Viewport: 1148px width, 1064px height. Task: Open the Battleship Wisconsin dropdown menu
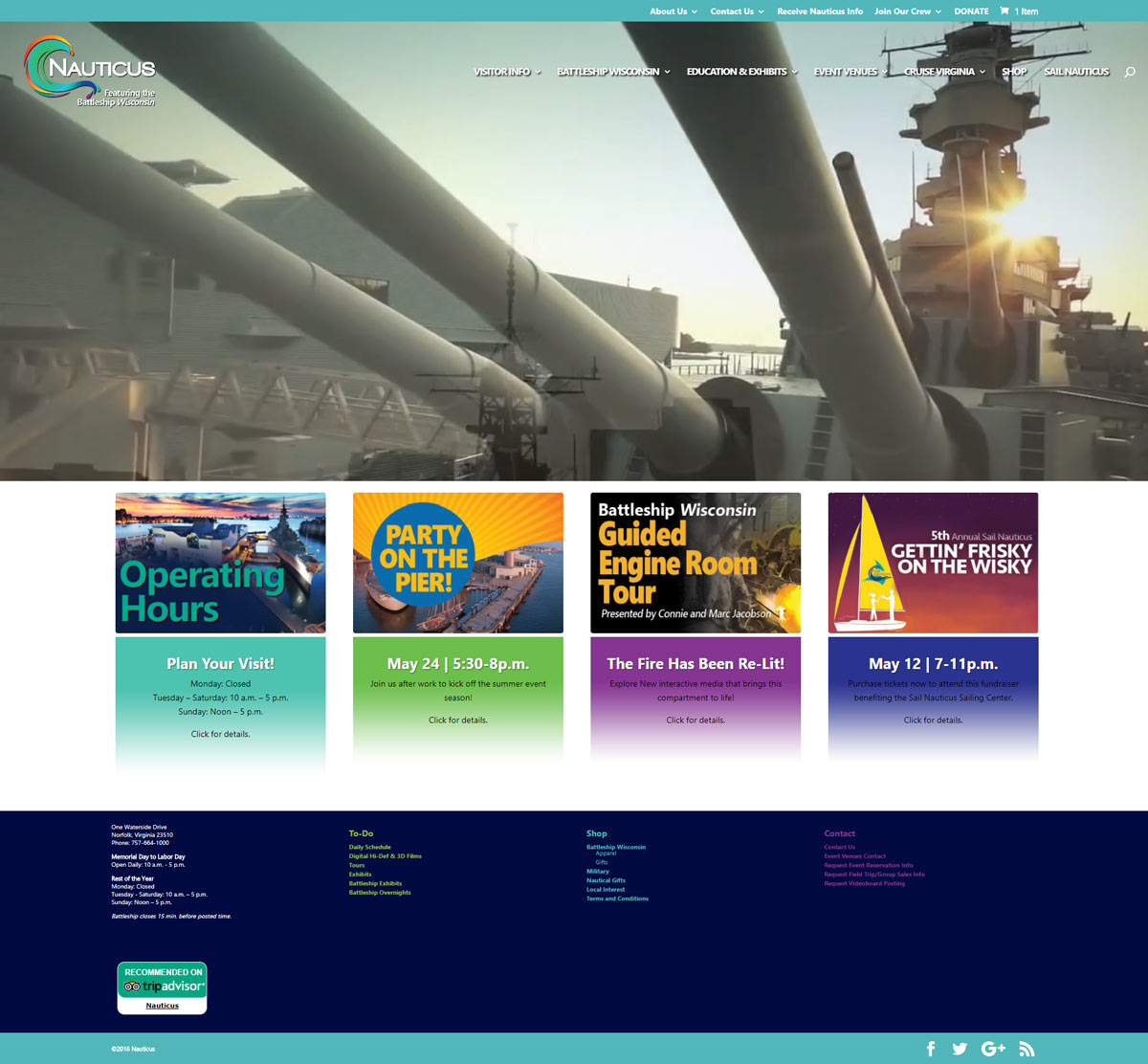click(x=613, y=72)
